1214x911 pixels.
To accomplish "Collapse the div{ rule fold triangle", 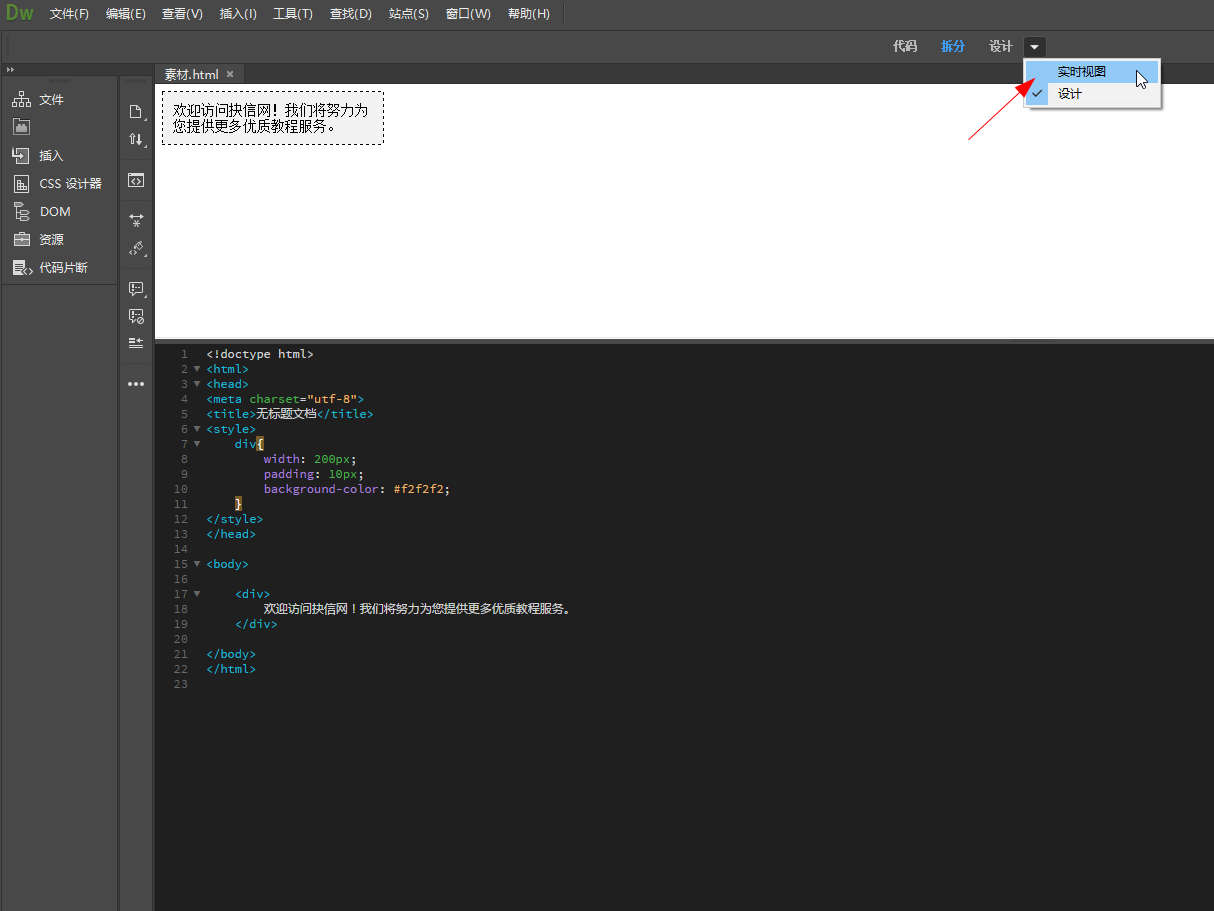I will 197,444.
